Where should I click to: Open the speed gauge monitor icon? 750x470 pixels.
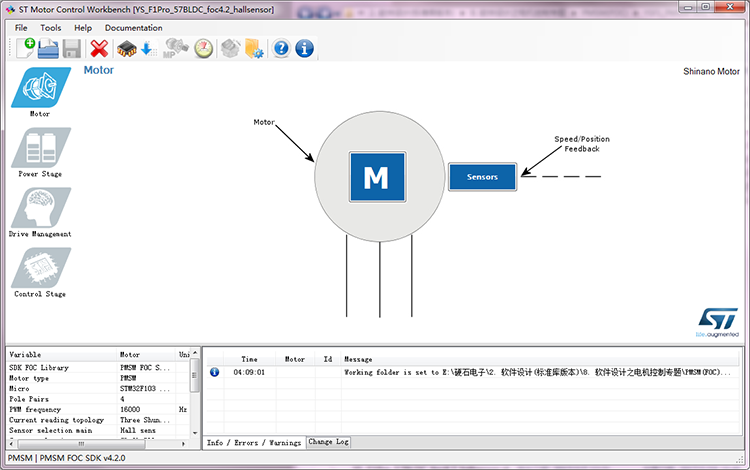203,48
